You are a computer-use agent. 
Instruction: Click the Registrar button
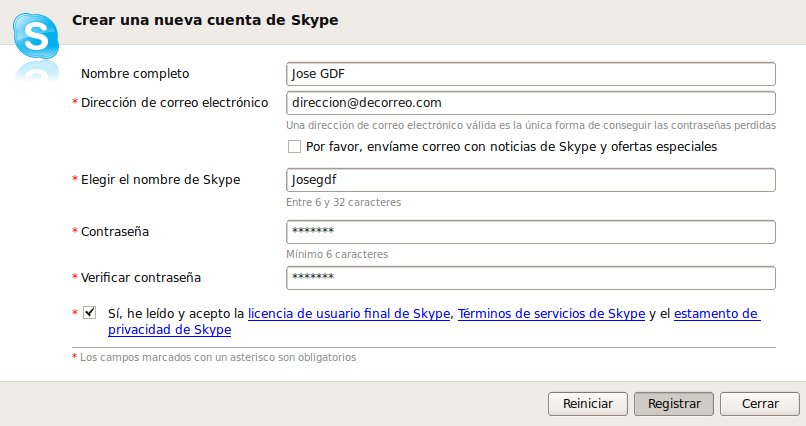(x=674, y=404)
